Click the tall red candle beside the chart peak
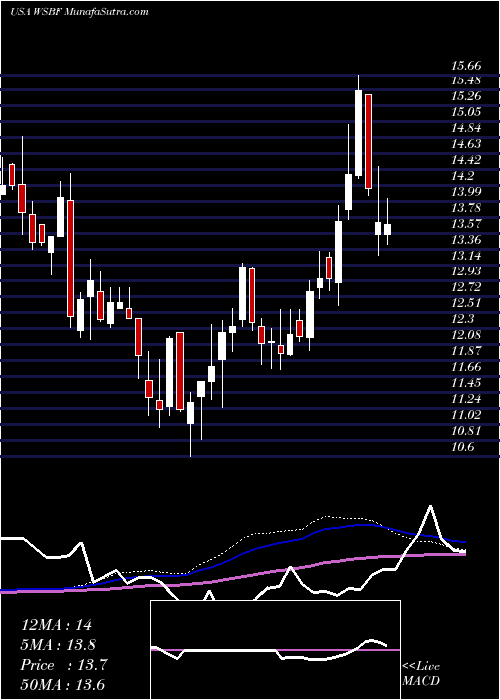500x700 pixels. pos(368,141)
